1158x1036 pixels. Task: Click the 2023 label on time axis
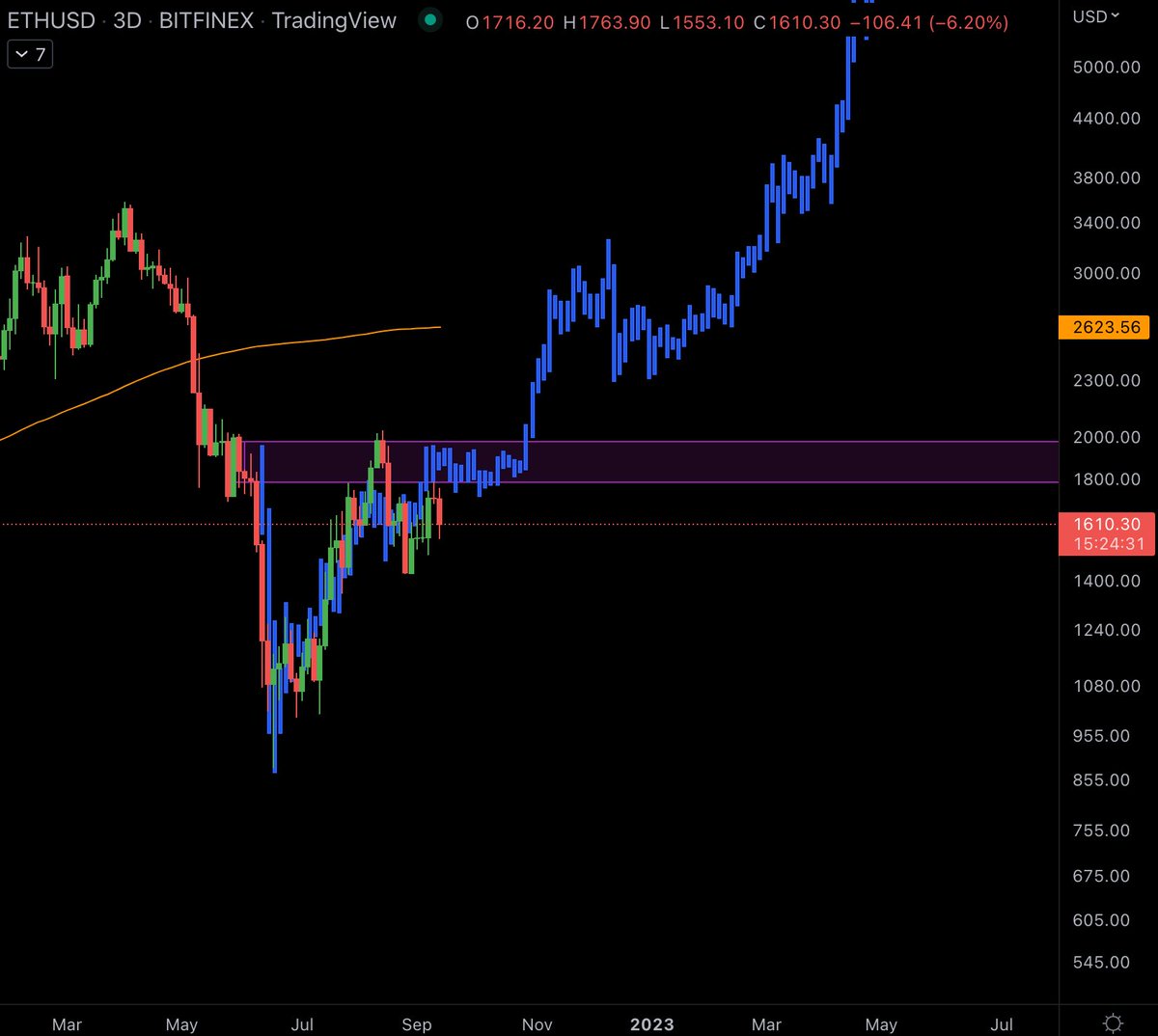(651, 1024)
